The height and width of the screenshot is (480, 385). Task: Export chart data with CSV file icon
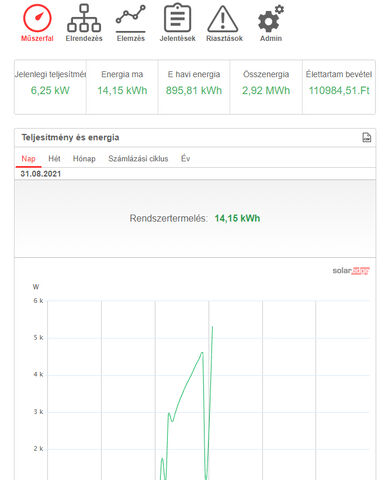(367, 137)
